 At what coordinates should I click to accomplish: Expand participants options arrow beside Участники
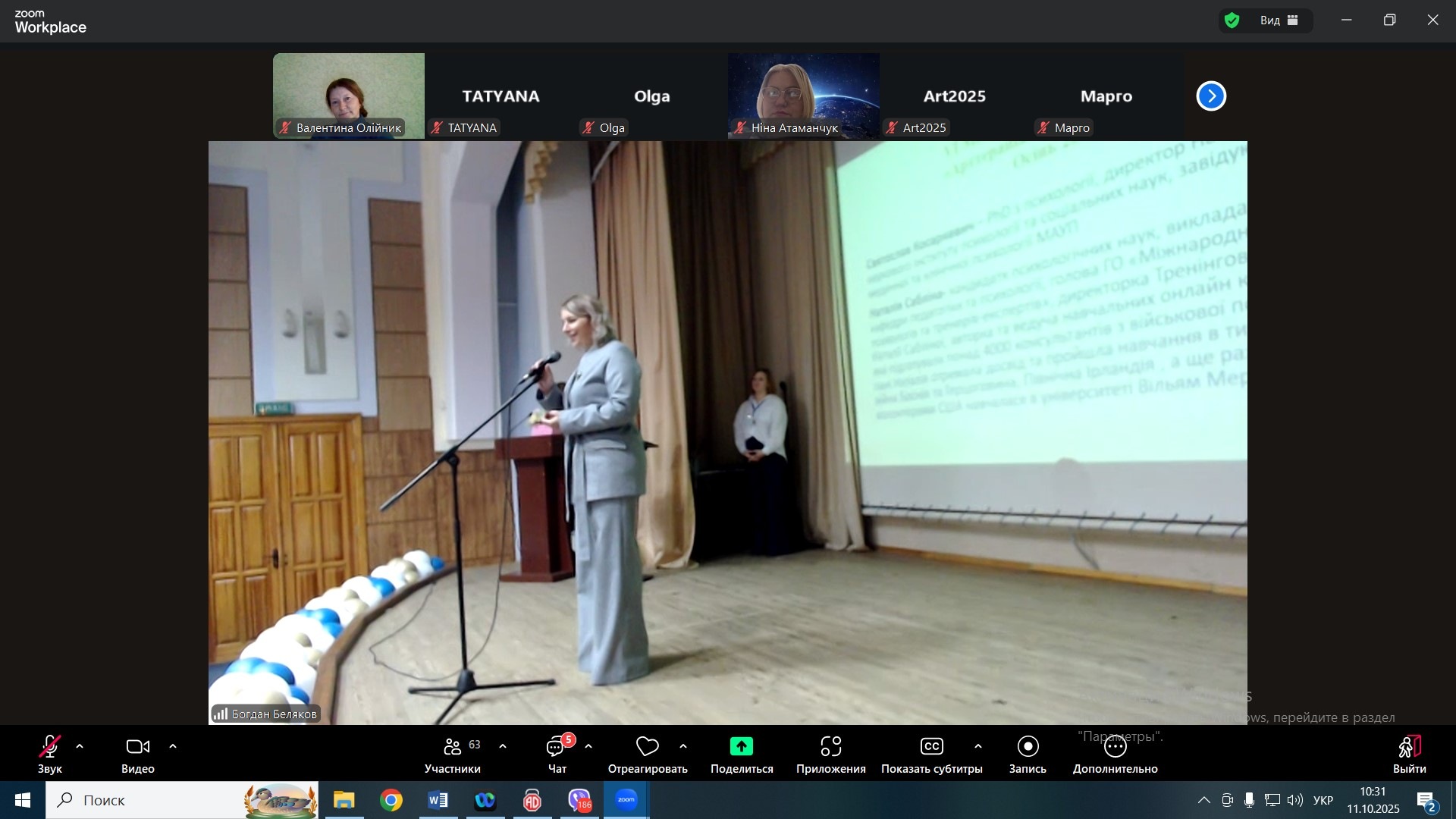(x=503, y=747)
